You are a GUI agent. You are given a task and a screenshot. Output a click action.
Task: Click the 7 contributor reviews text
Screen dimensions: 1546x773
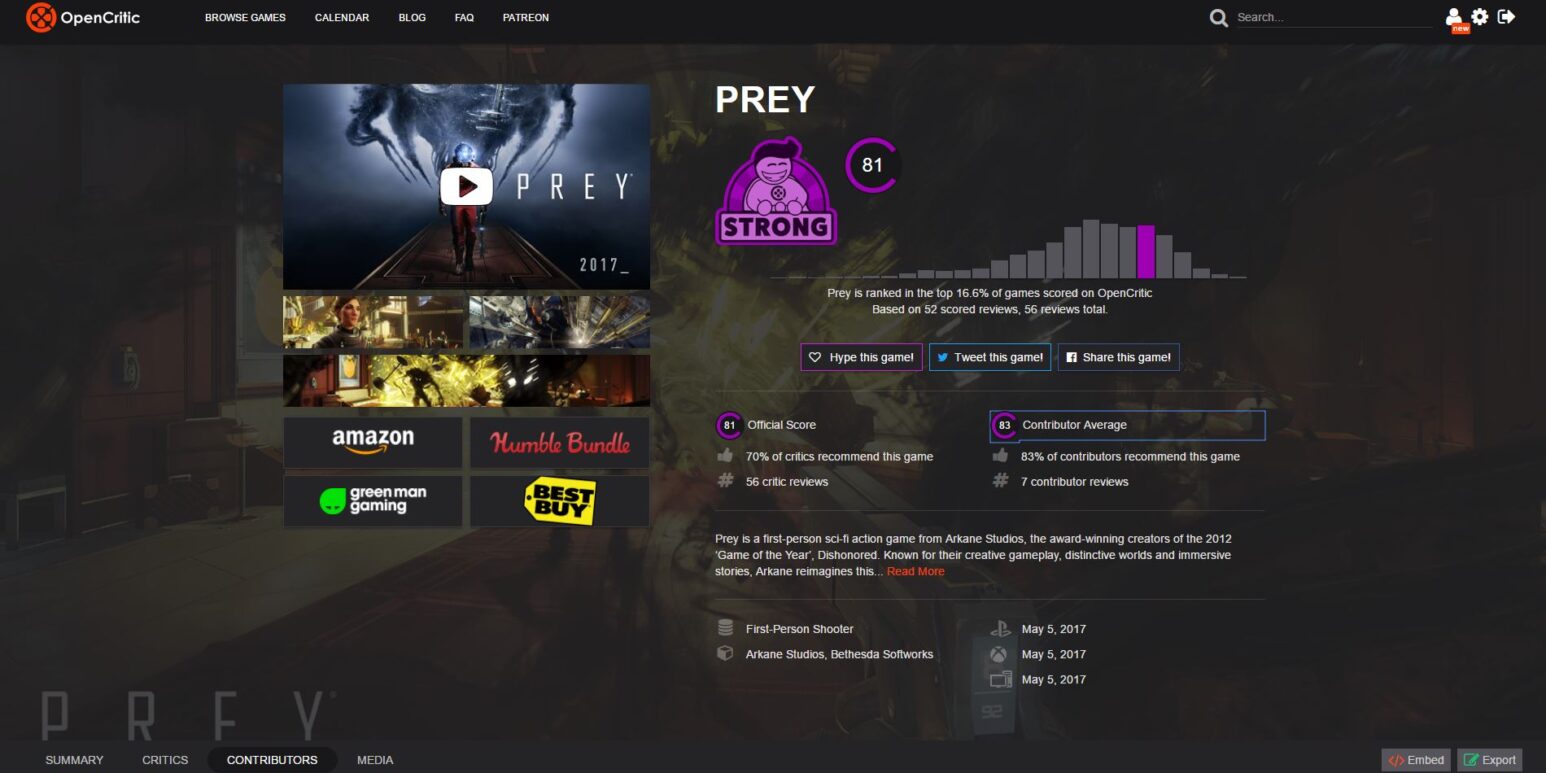pyautogui.click(x=1075, y=481)
